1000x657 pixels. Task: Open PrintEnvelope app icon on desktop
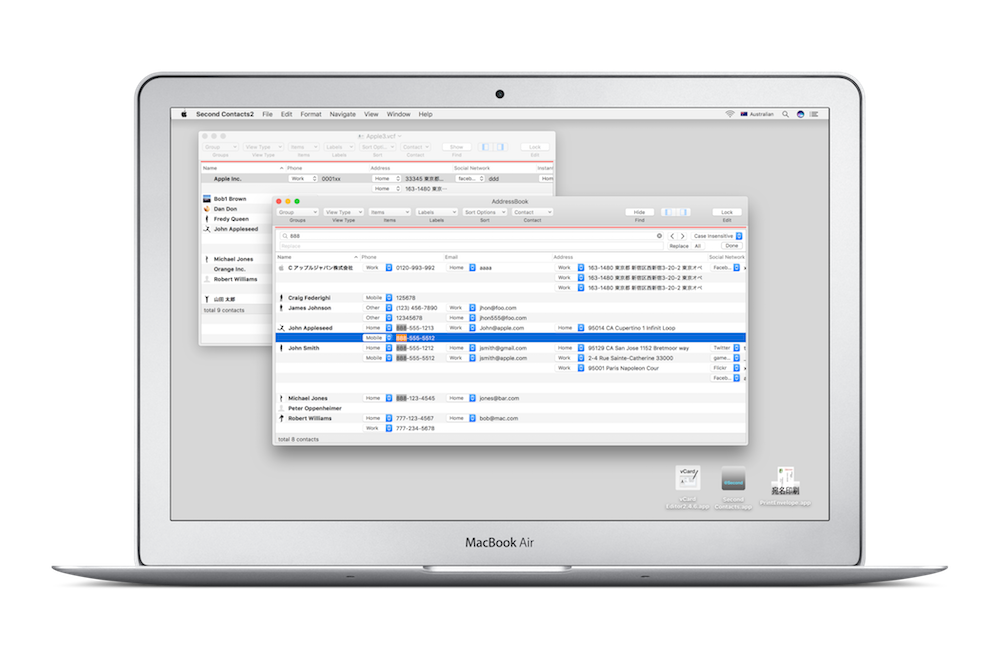[786, 480]
